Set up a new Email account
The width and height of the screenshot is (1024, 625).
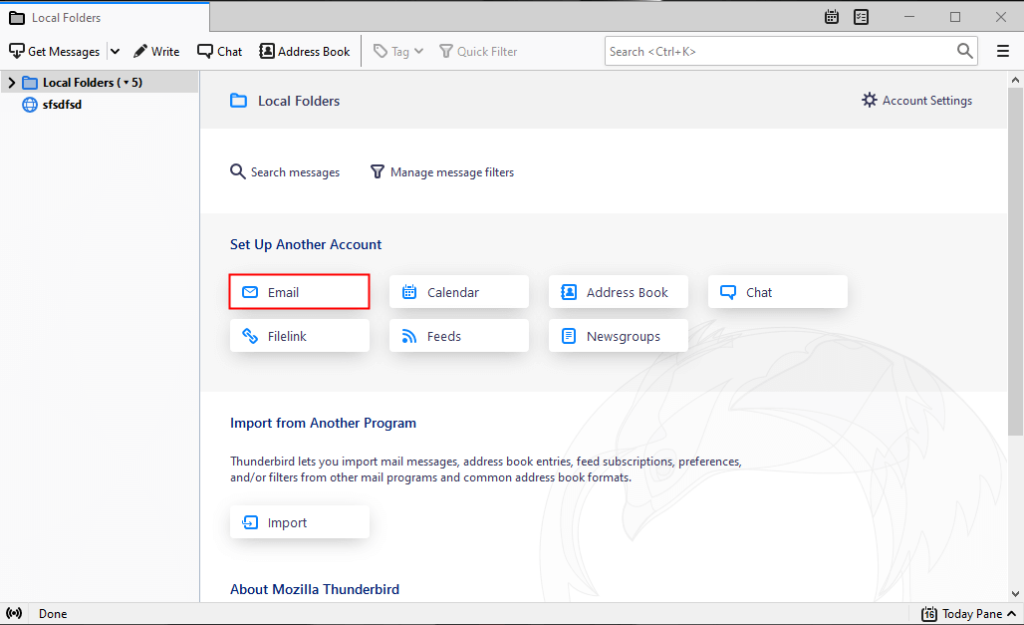[x=299, y=292]
